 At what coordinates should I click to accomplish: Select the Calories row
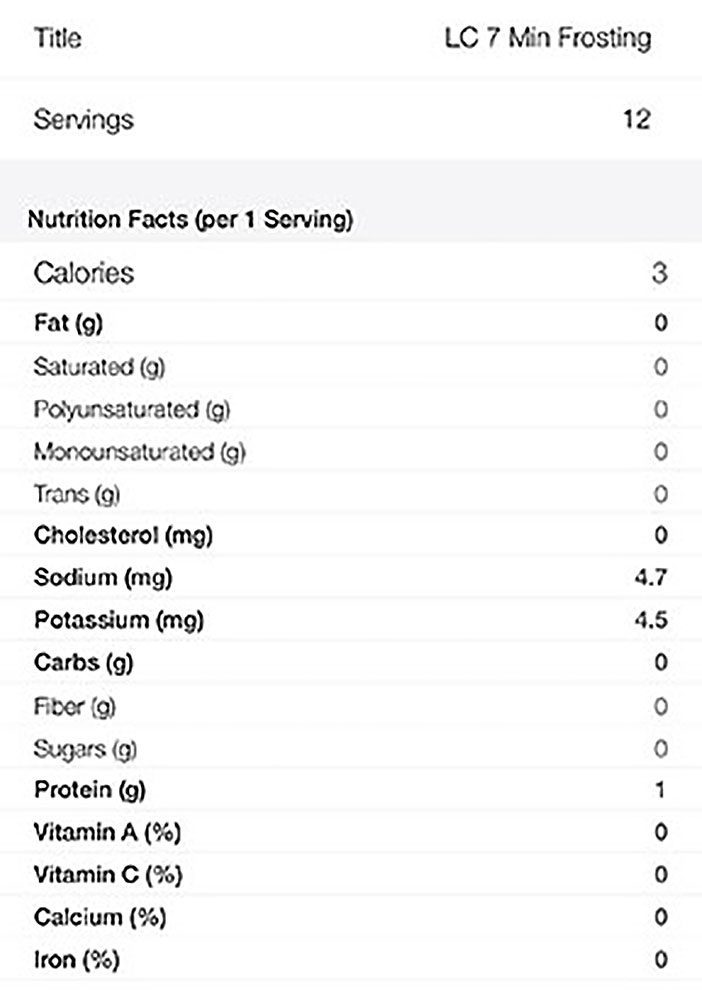click(351, 273)
